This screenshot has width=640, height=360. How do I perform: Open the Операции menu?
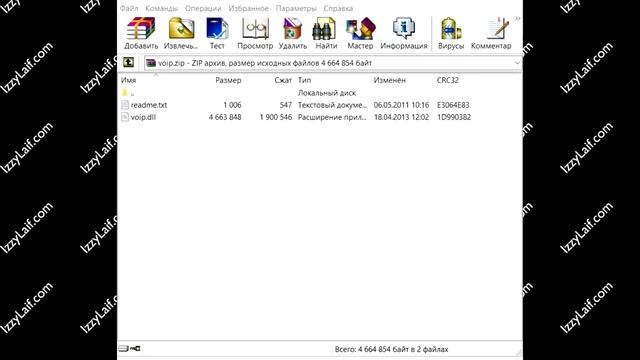203,8
